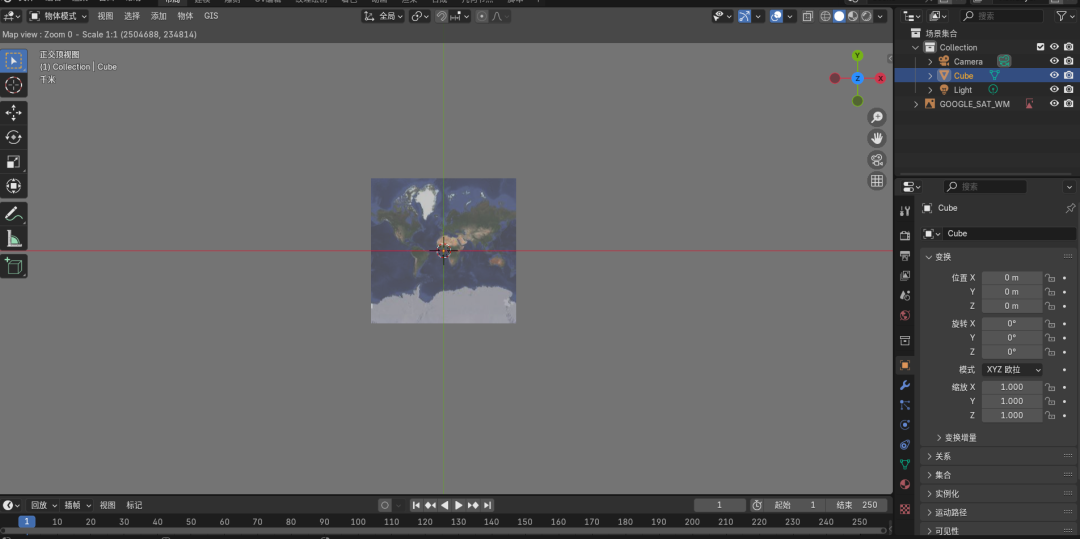Switch orthographic perspective grid icon

[877, 181]
